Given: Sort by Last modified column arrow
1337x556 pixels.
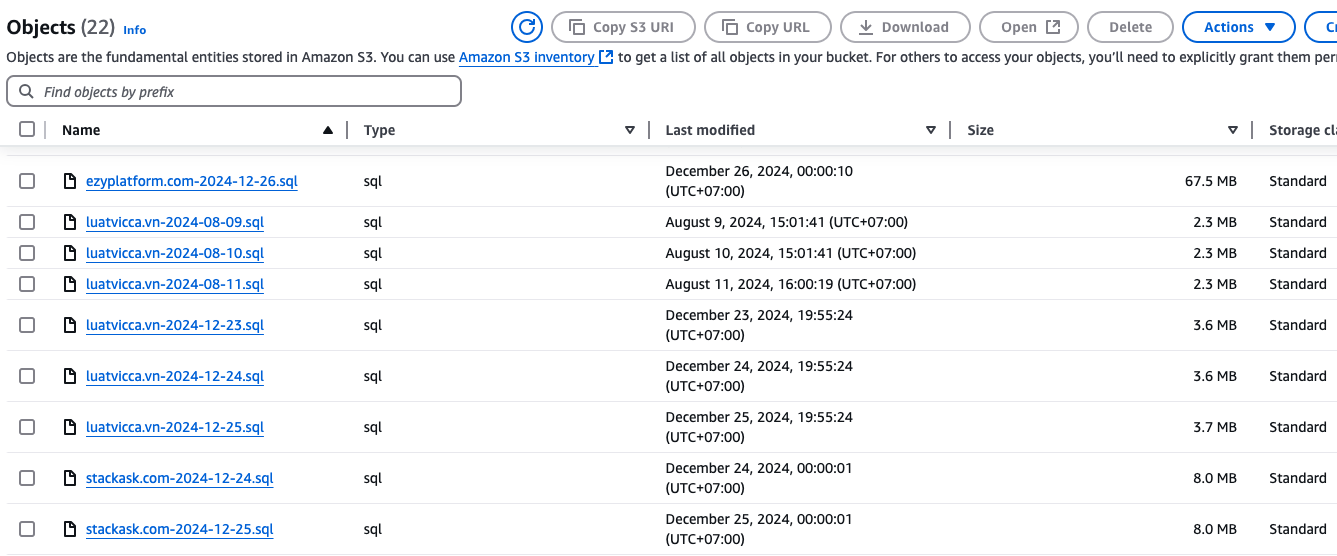Looking at the screenshot, I should (x=931, y=130).
